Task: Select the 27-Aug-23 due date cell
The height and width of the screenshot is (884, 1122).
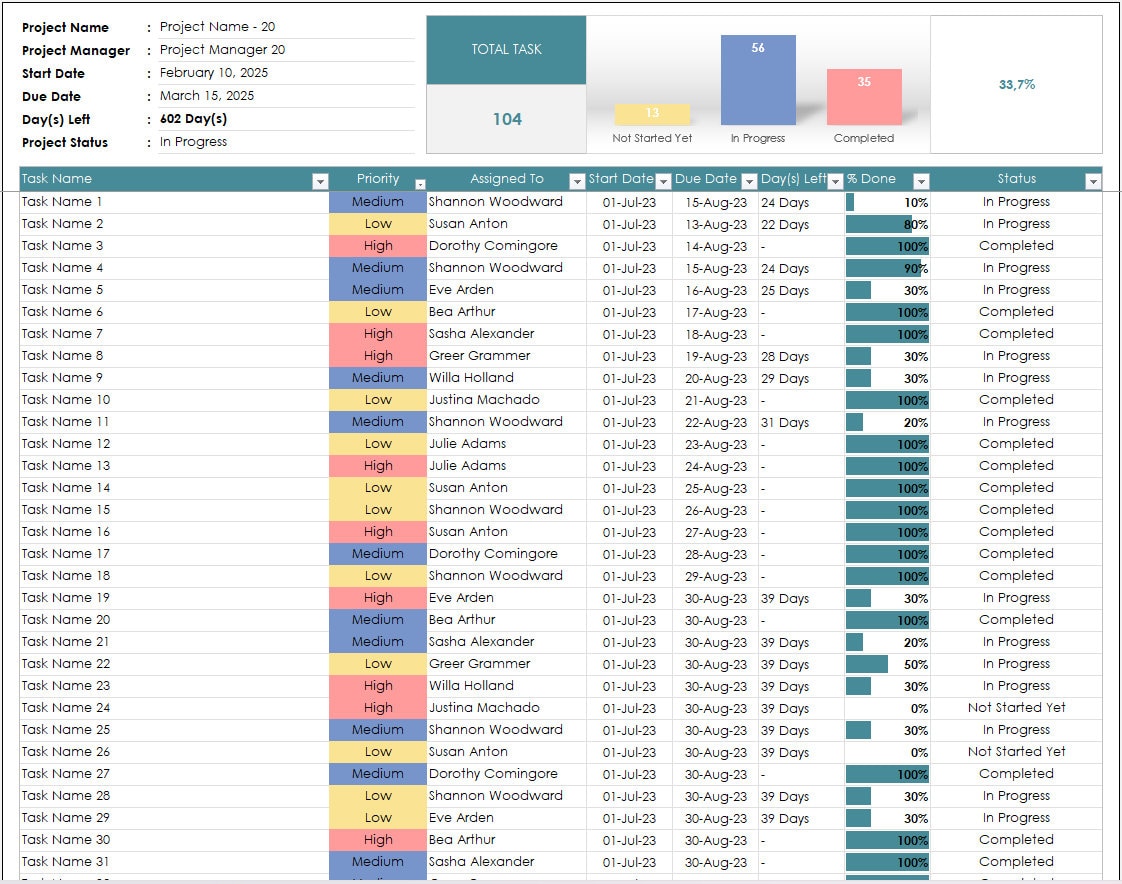Action: pos(716,533)
